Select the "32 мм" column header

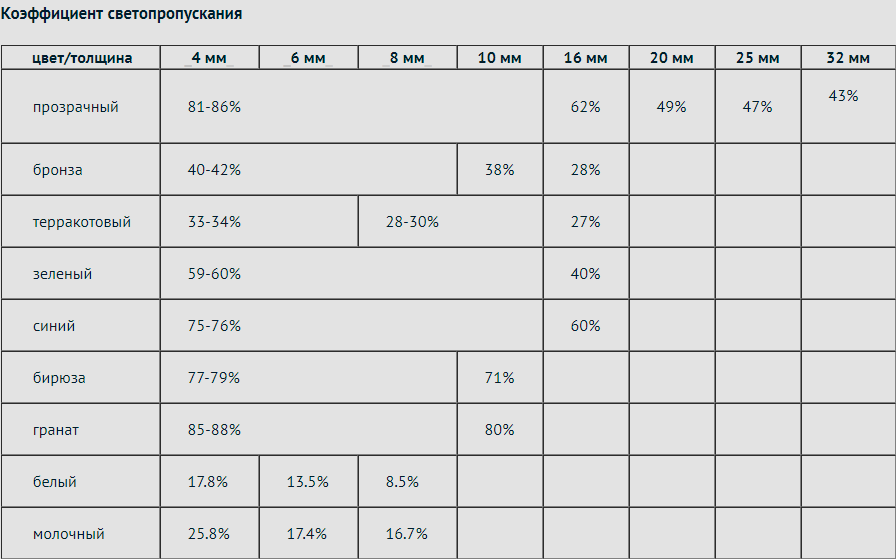click(848, 58)
